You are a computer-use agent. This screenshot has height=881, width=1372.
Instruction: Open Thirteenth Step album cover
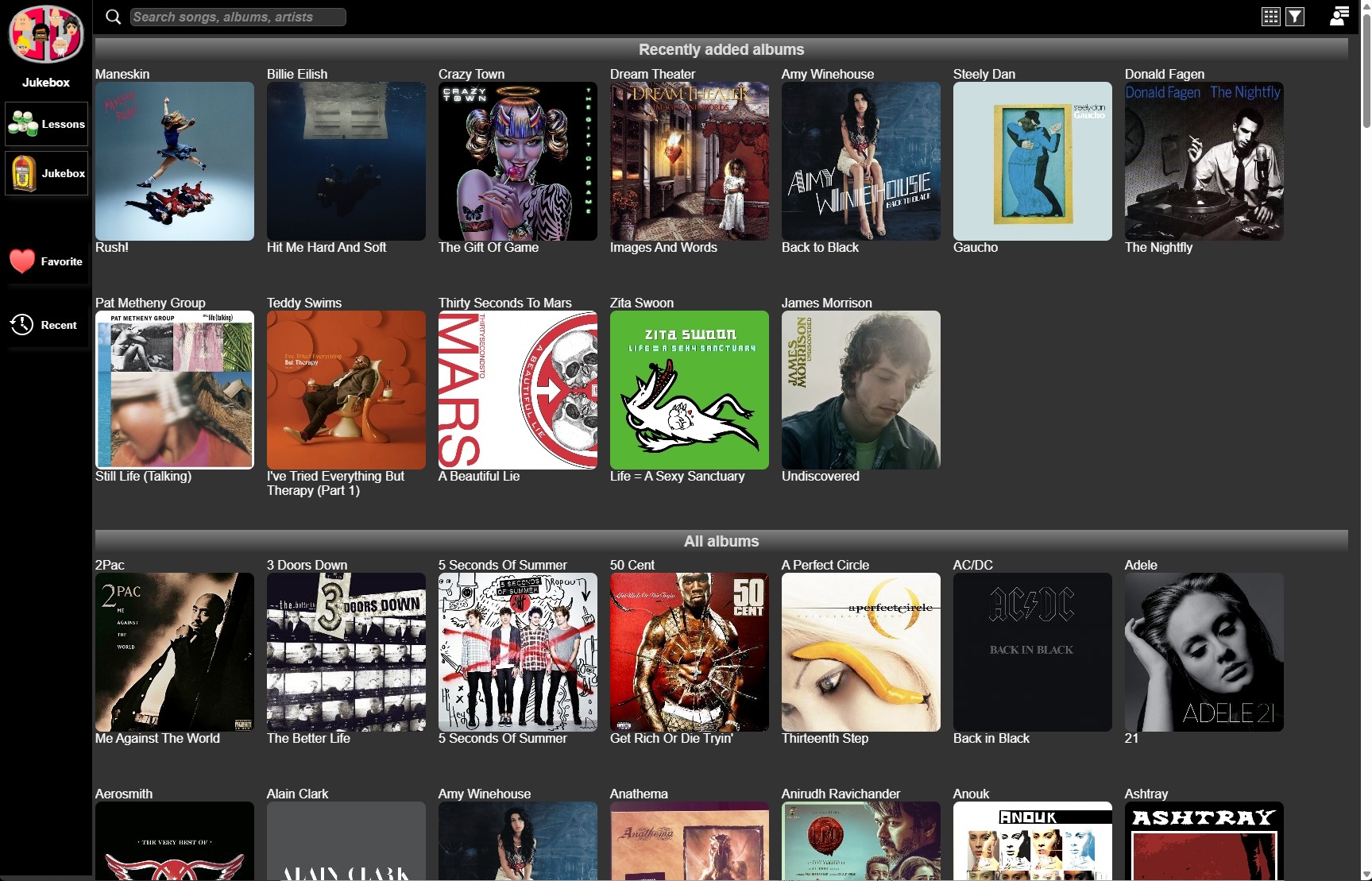pyautogui.click(x=861, y=652)
